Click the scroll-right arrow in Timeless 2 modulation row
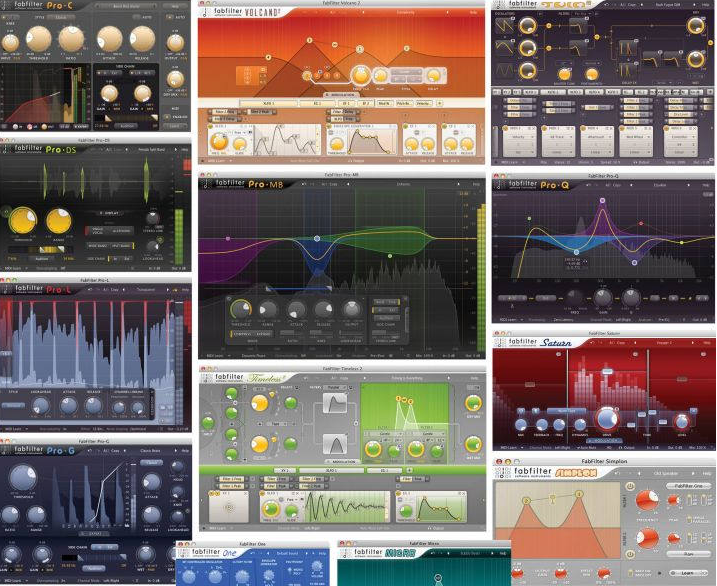 coord(483,501)
